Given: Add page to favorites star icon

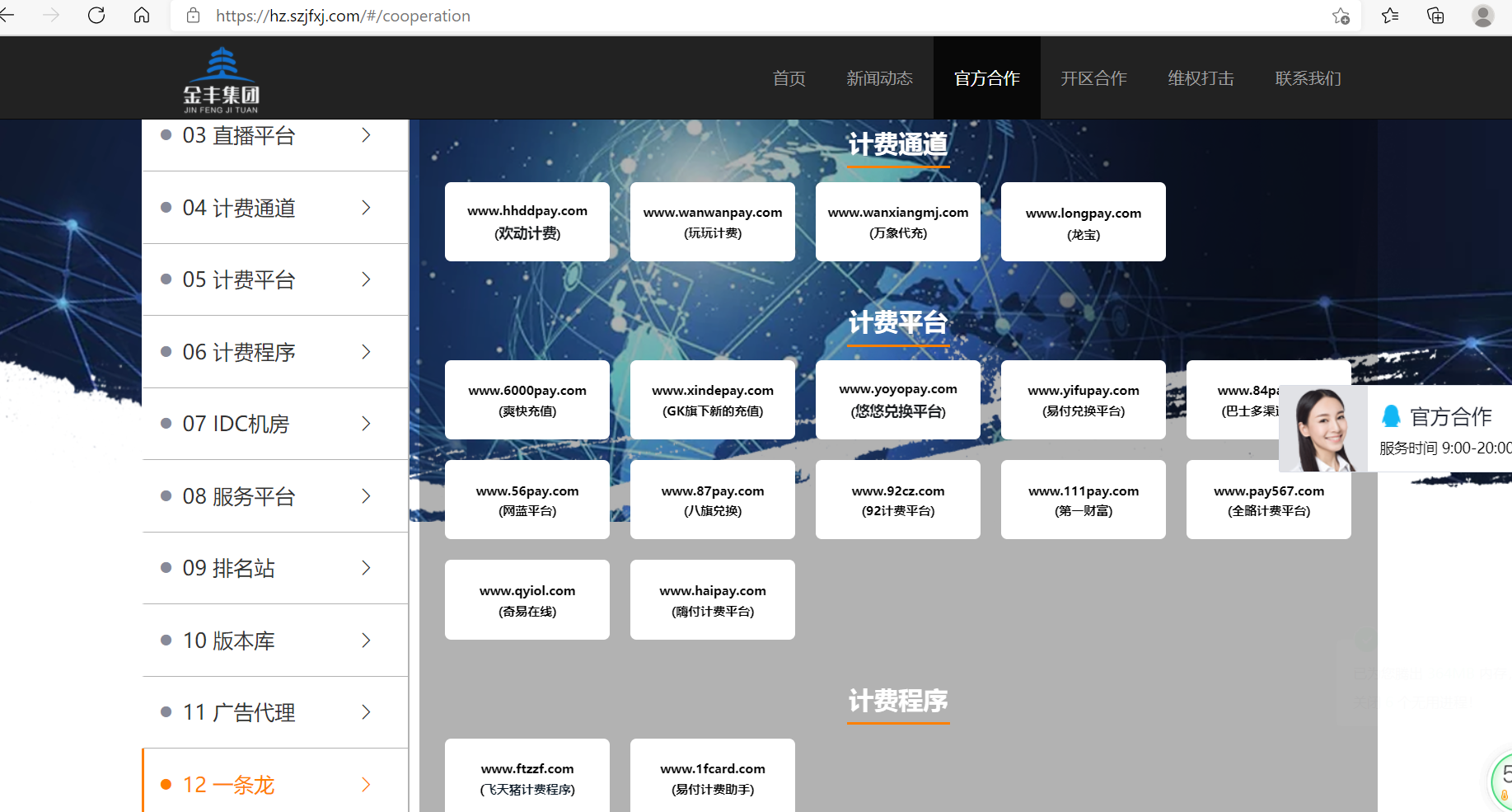Looking at the screenshot, I should (1341, 16).
